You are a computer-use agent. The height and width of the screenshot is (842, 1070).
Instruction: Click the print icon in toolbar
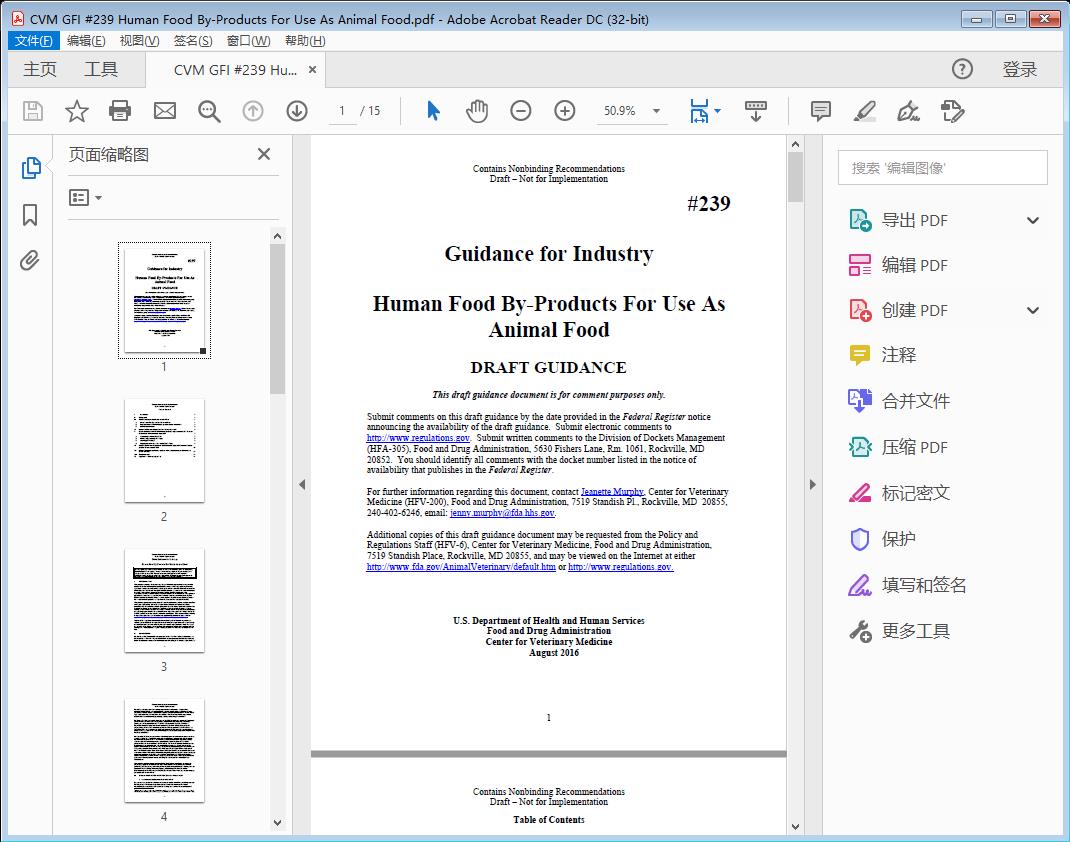tap(120, 111)
